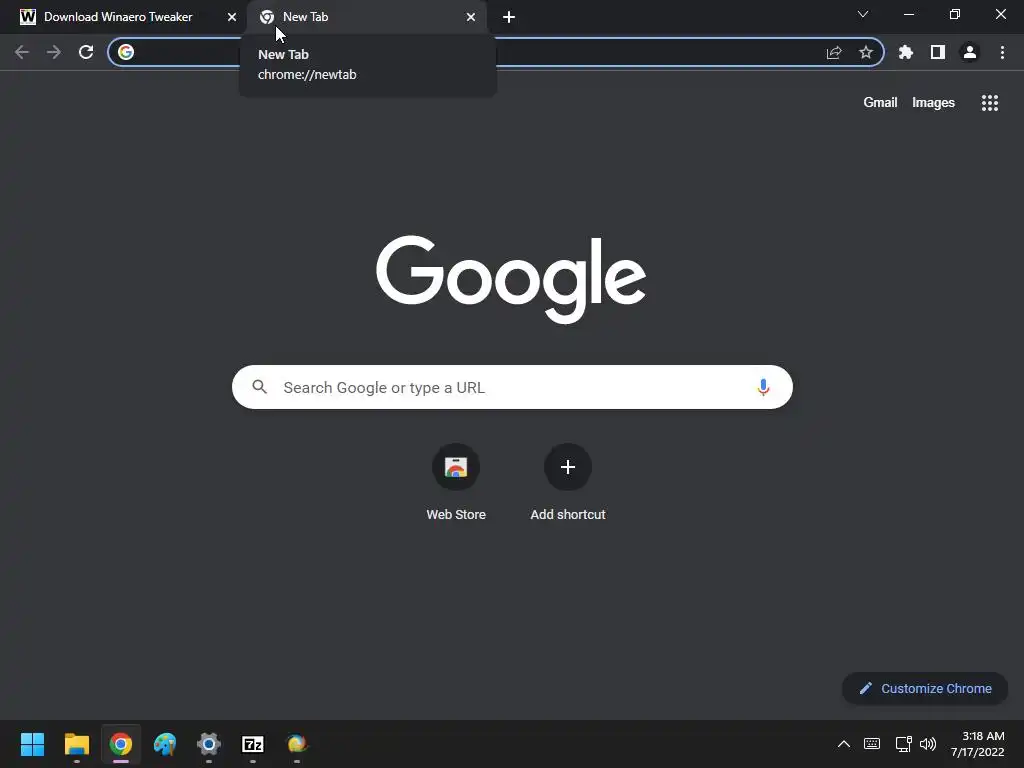Open the Images link
Viewport: 1024px width, 768px height.
933,103
